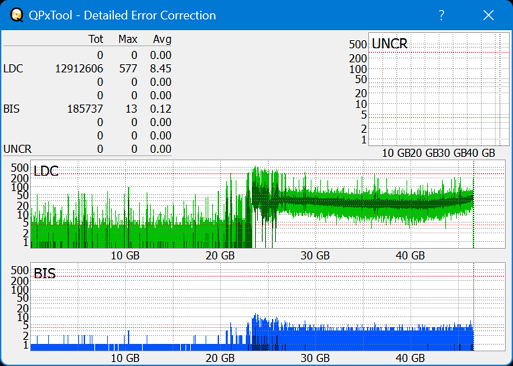This screenshot has width=513, height=366.
Task: Click the '10 GB' axis label under BIS graph
Action: (x=125, y=358)
